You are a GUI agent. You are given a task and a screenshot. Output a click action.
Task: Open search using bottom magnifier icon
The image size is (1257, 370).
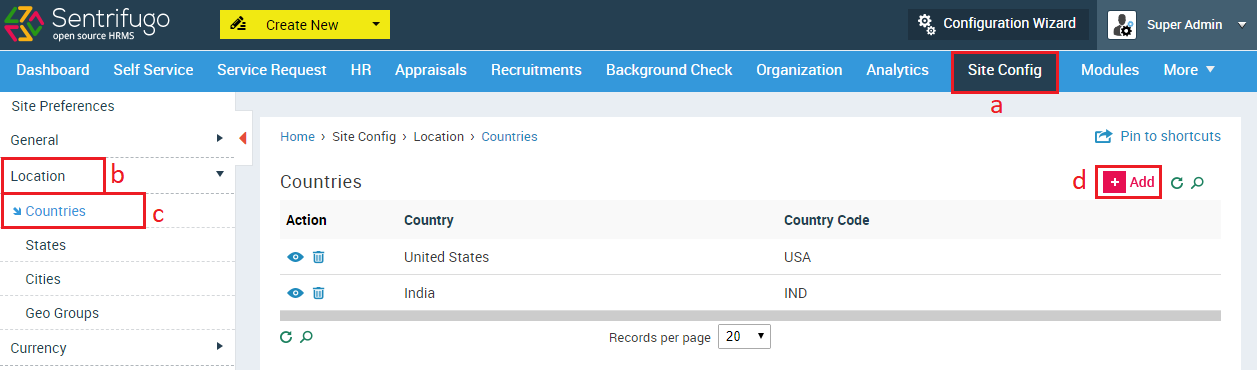pos(307,337)
